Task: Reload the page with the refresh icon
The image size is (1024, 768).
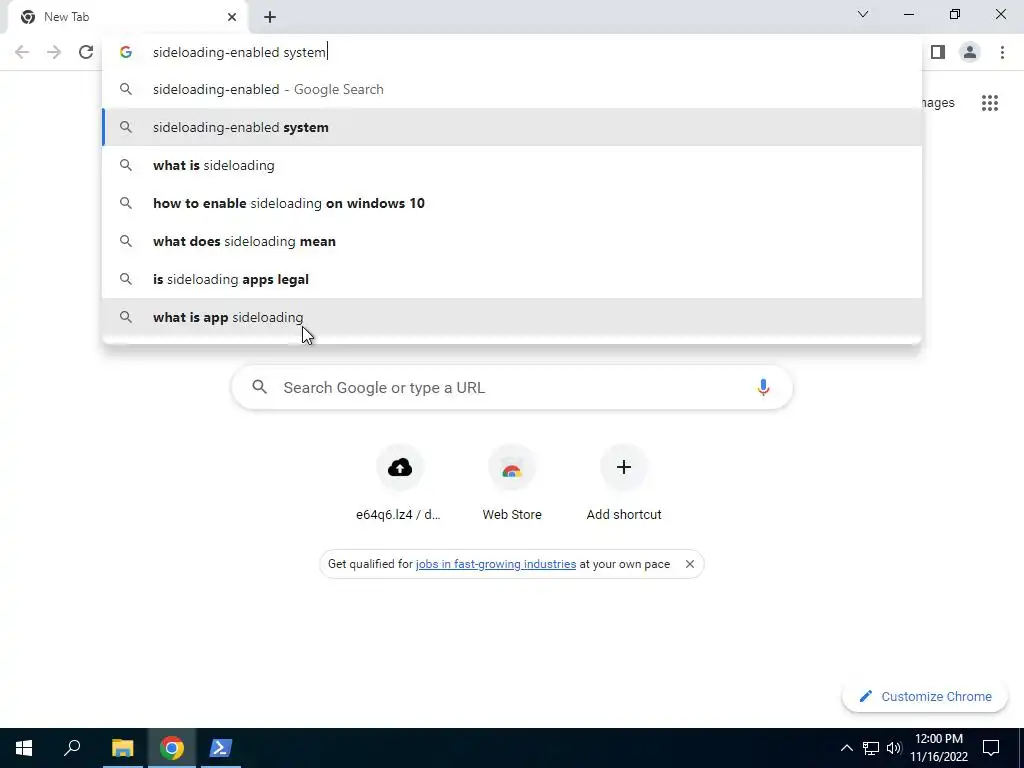Action: 86,52
